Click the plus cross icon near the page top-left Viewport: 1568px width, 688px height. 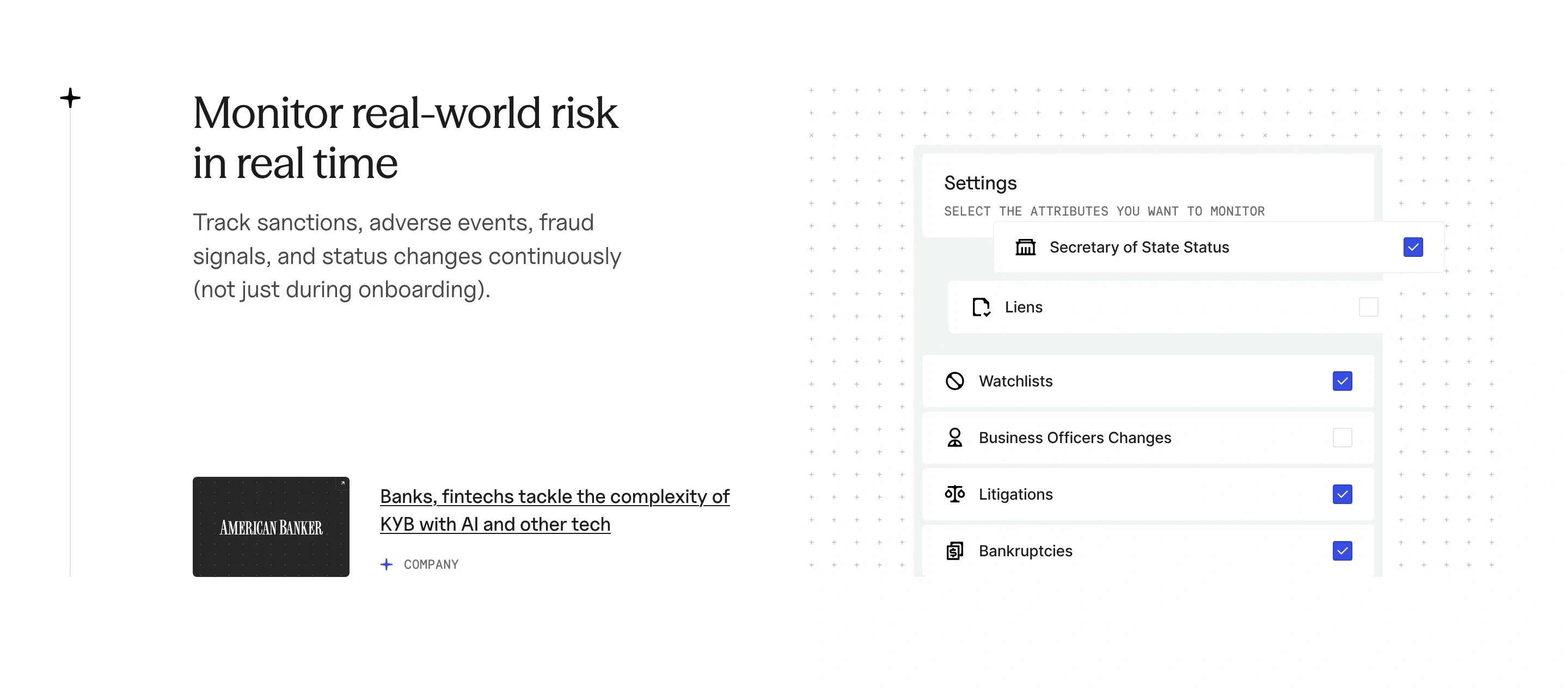click(71, 97)
